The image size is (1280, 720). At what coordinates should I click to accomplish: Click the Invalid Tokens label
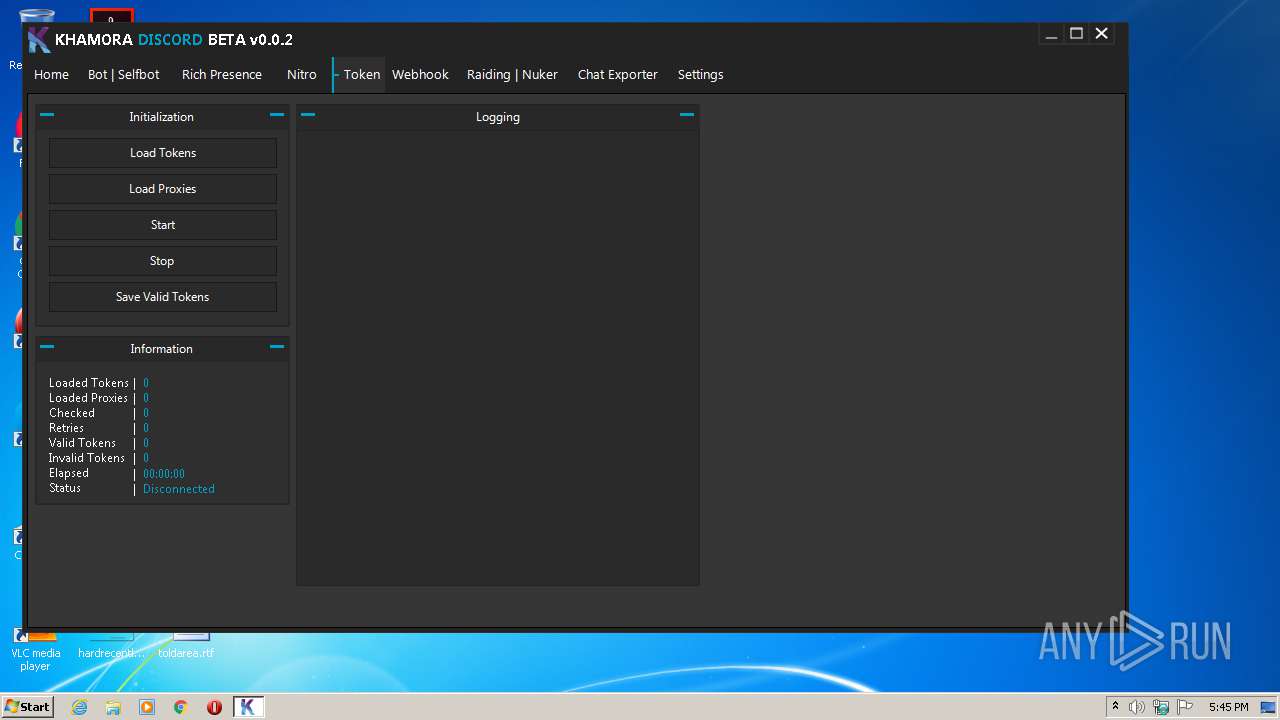tap(87, 458)
